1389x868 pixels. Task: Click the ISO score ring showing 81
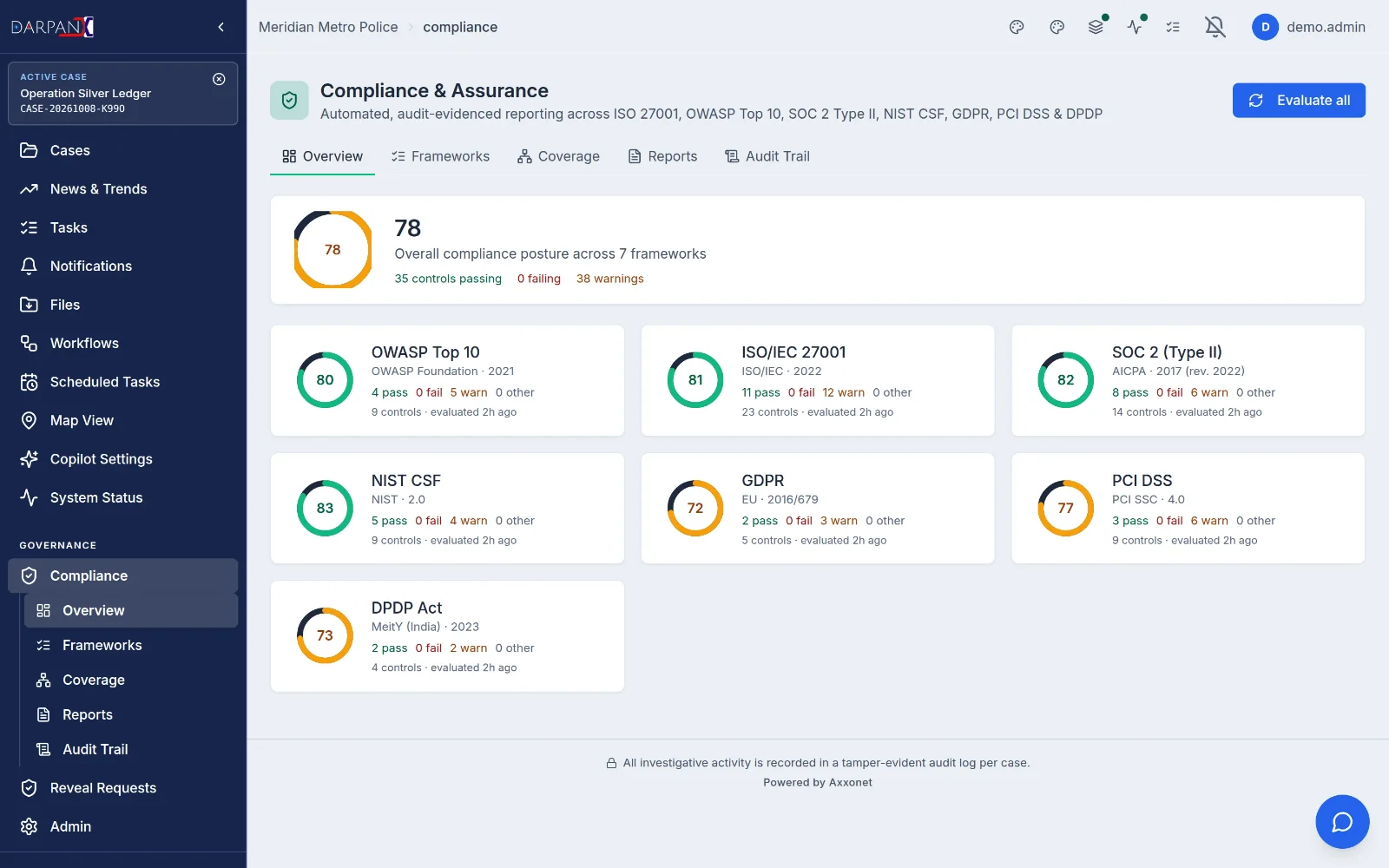click(x=695, y=380)
